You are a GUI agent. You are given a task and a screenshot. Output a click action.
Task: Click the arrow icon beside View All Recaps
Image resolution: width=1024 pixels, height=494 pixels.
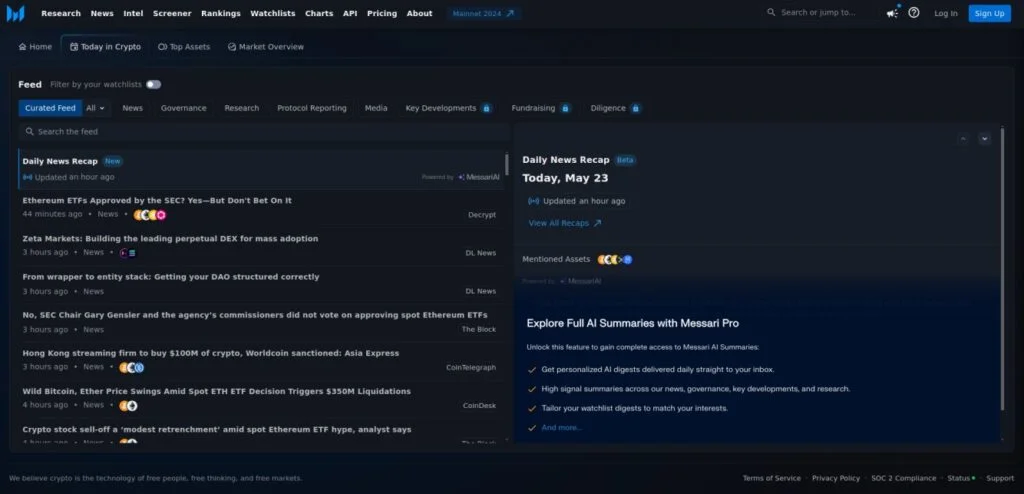click(x=597, y=223)
